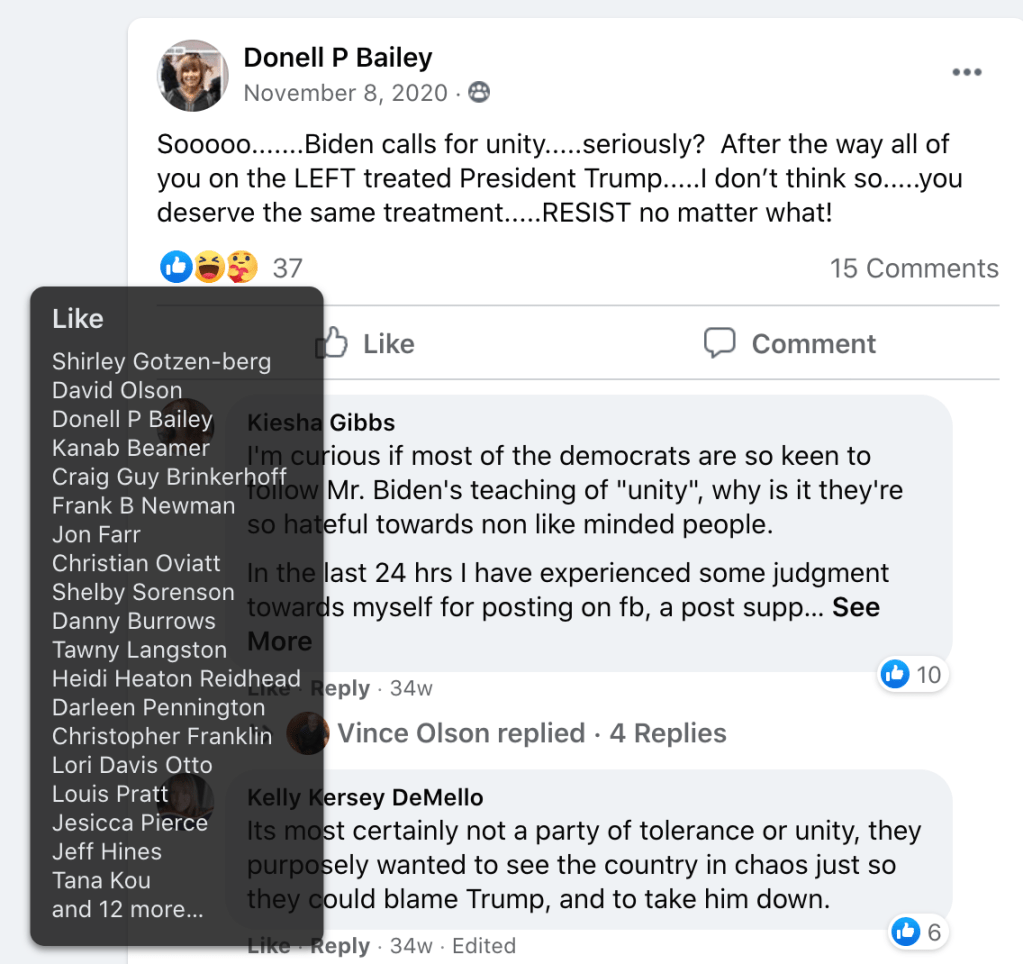
Task: Open the 15 Comments link
Action: tap(913, 268)
